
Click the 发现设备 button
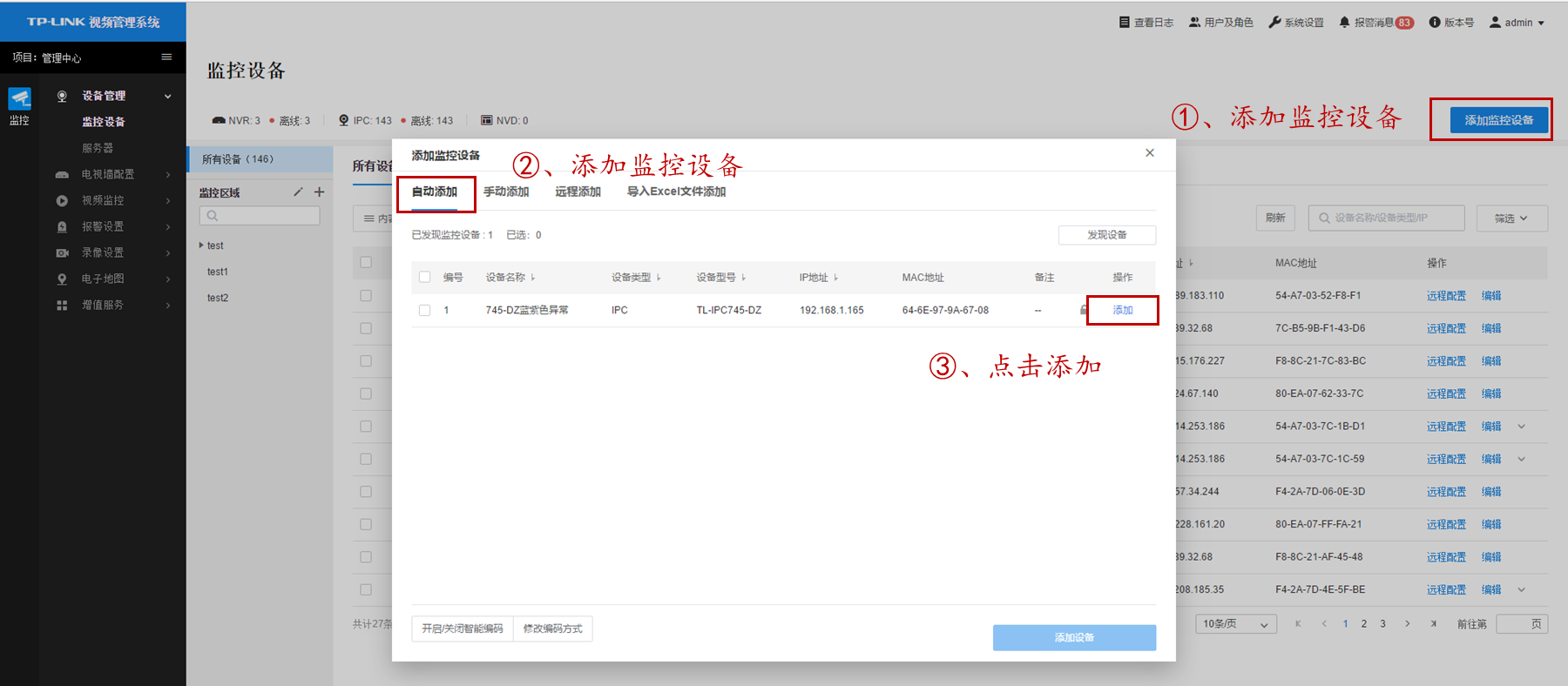[1106, 235]
